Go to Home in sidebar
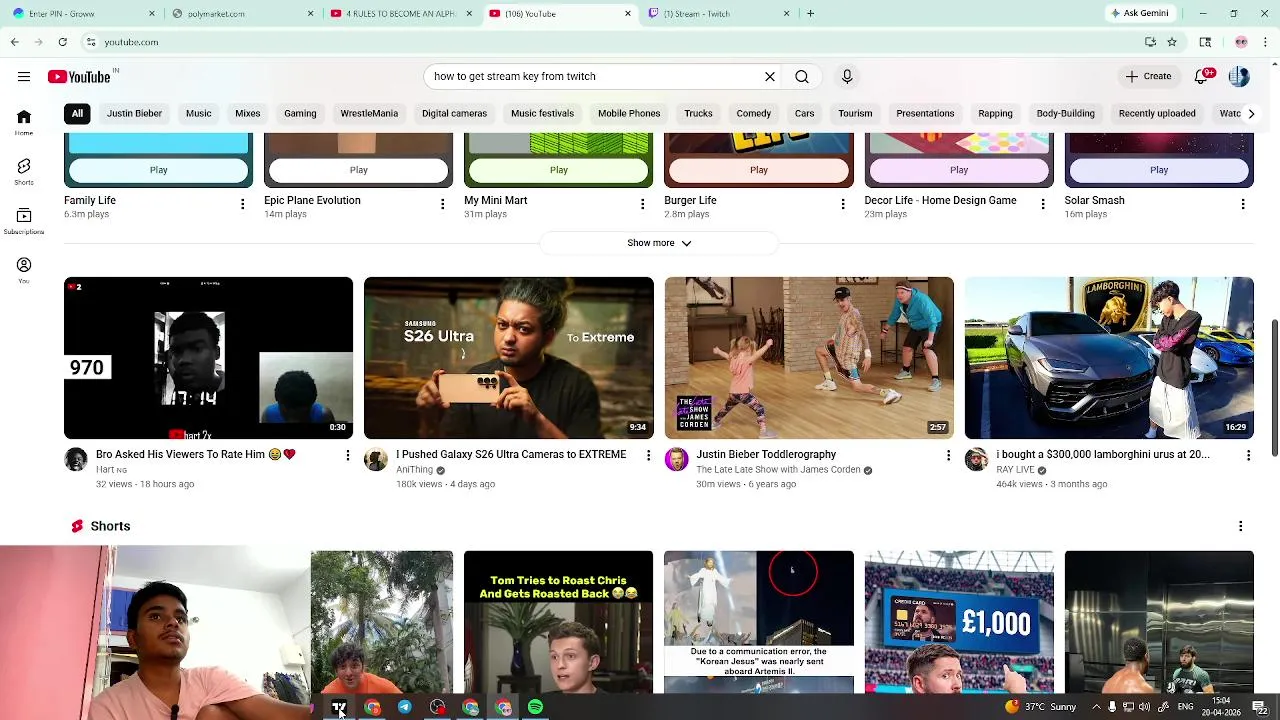This screenshot has width=1280, height=720. pyautogui.click(x=24, y=122)
